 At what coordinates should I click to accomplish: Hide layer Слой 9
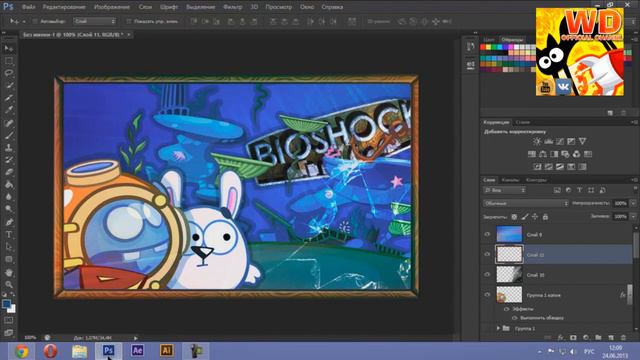[x=487, y=235]
